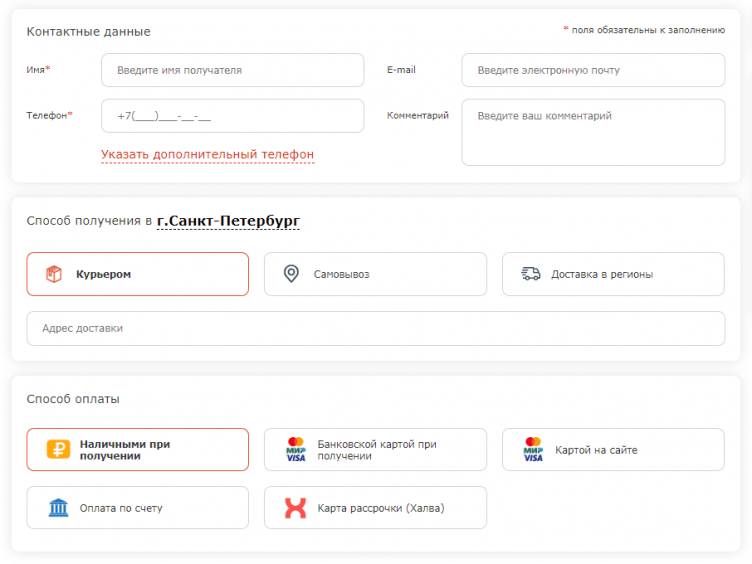Click the ruble cash payment icon
This screenshot has width=752, height=564.
tap(59, 450)
